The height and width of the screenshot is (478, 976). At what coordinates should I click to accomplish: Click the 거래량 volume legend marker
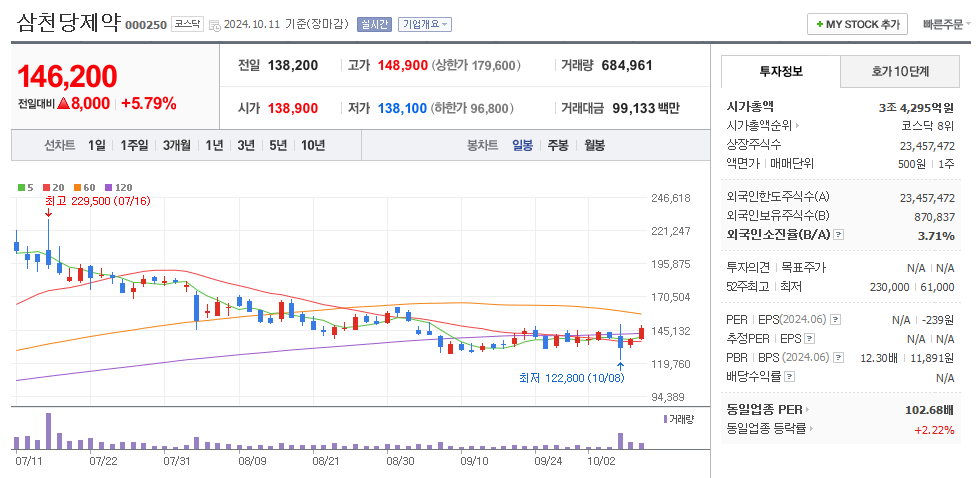click(x=665, y=419)
